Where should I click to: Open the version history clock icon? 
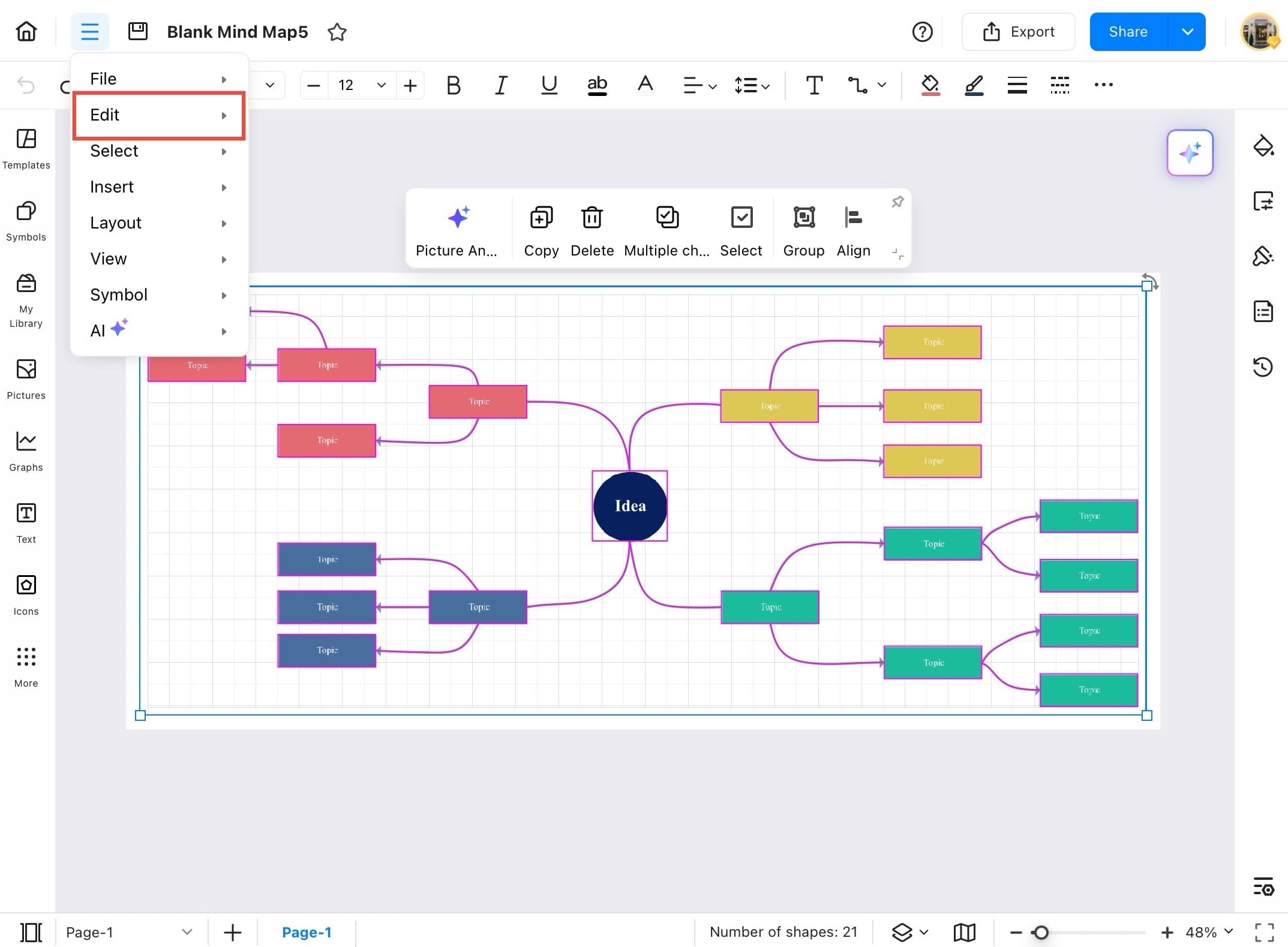[1263, 366]
